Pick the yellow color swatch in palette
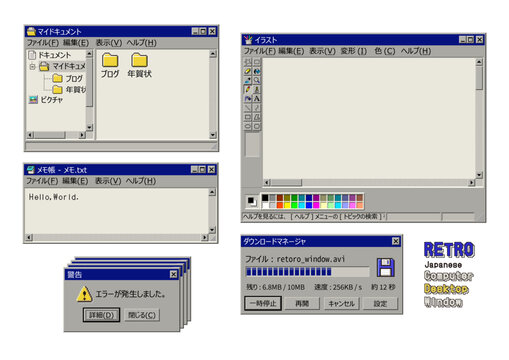 point(287,205)
